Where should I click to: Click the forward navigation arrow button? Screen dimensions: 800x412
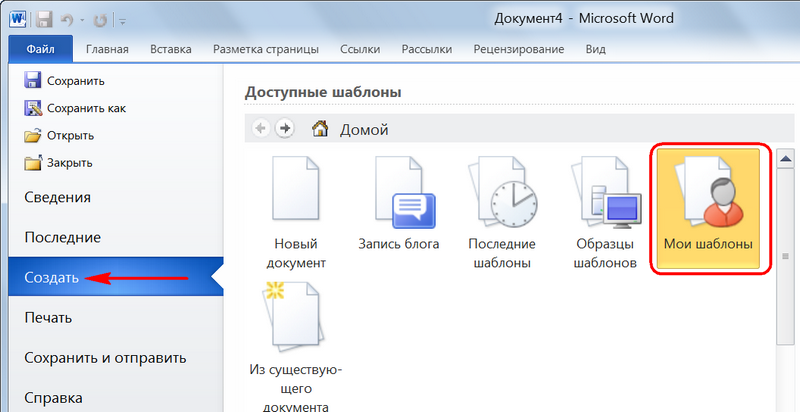[285, 128]
